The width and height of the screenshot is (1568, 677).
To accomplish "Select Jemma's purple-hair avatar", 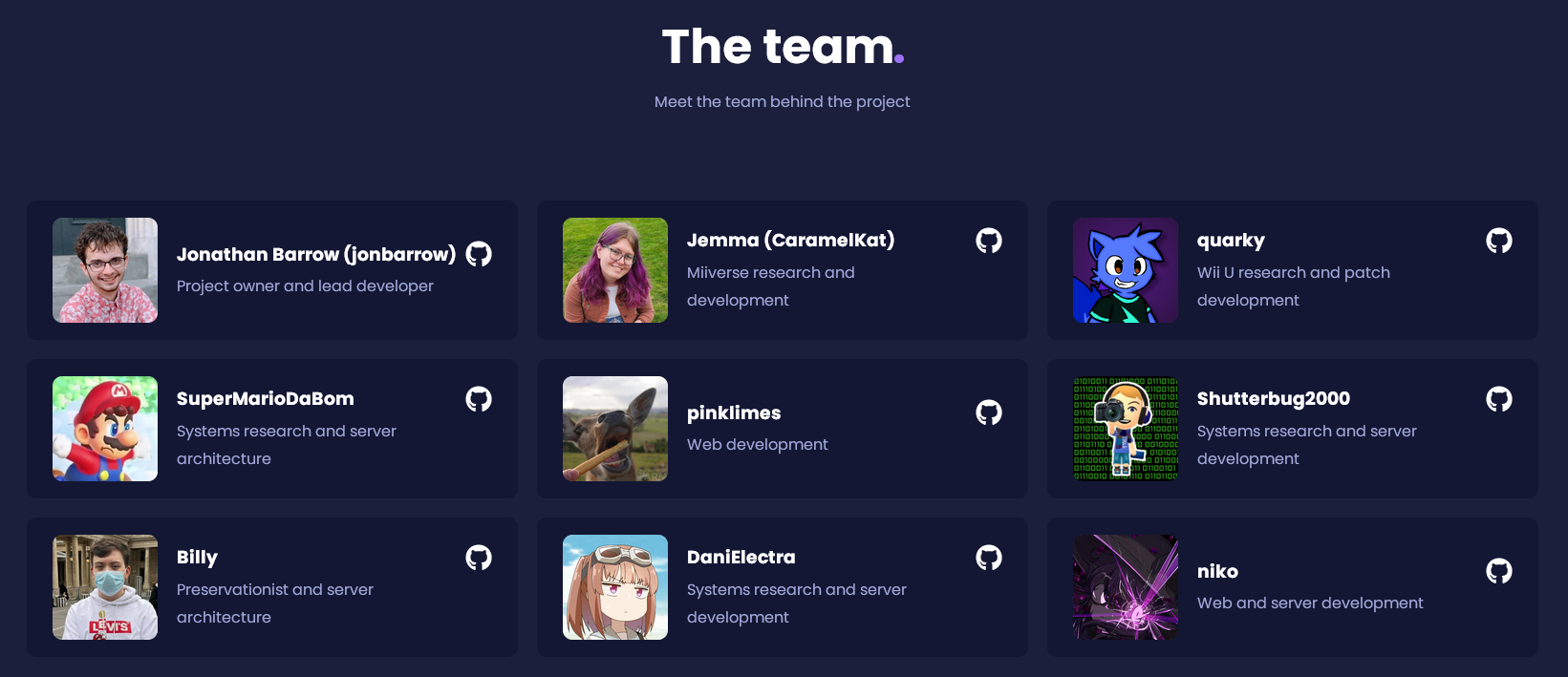I will tap(615, 270).
